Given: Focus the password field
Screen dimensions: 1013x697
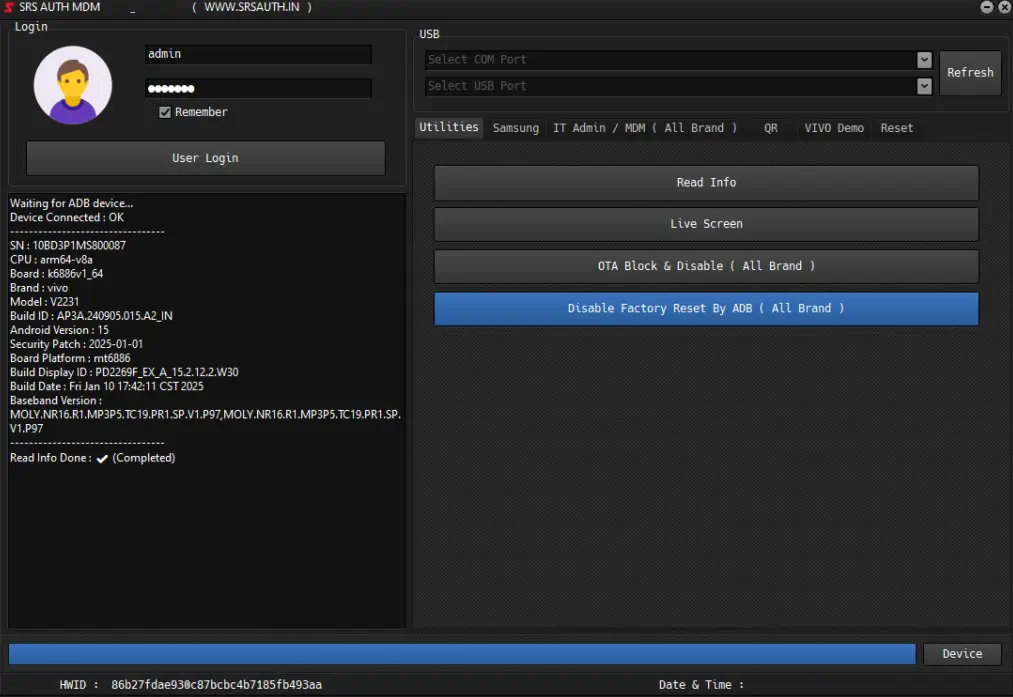Looking at the screenshot, I should click(x=258, y=88).
